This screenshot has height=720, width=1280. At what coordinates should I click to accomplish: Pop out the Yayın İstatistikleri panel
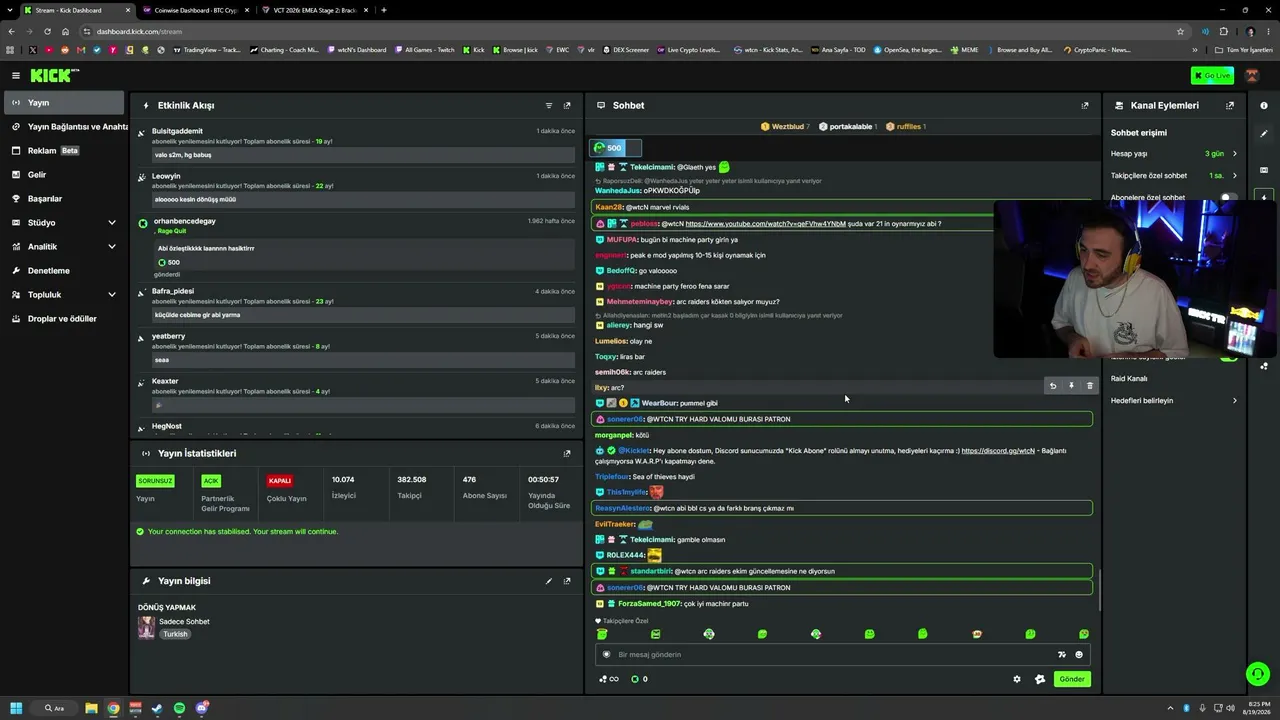[x=567, y=453]
